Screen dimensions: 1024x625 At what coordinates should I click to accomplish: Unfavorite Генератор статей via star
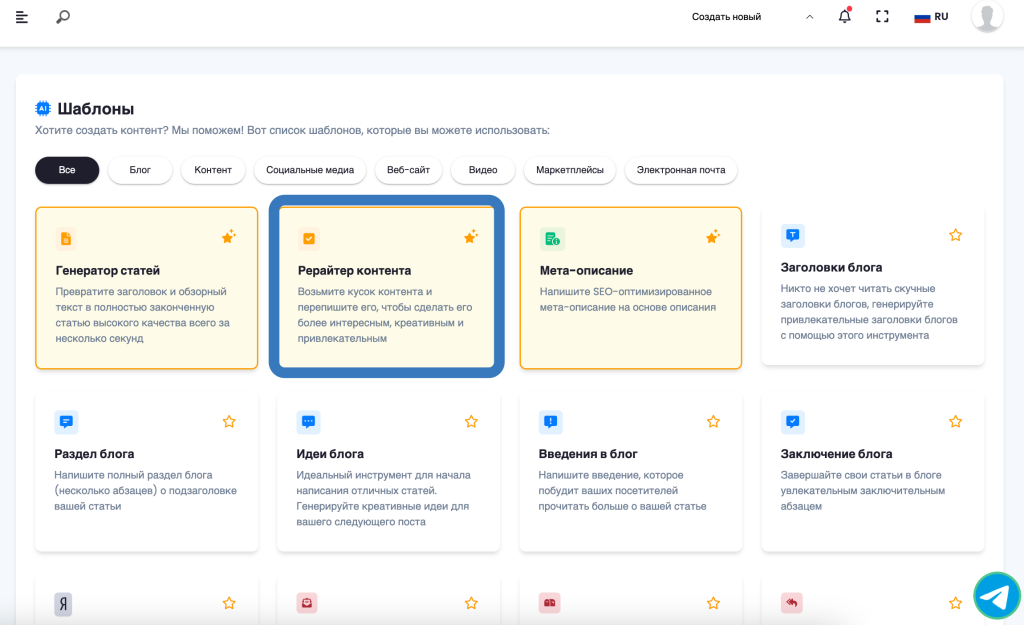(x=229, y=236)
